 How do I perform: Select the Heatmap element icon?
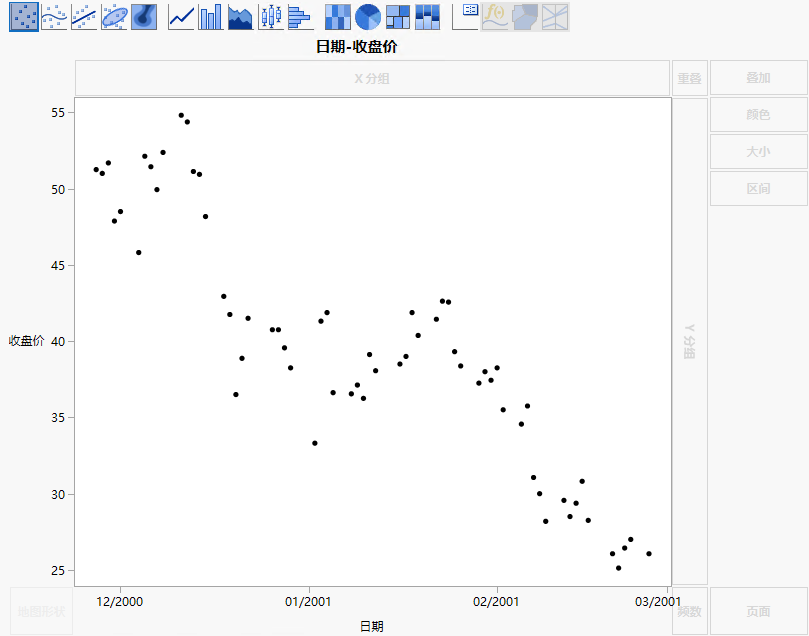point(338,17)
